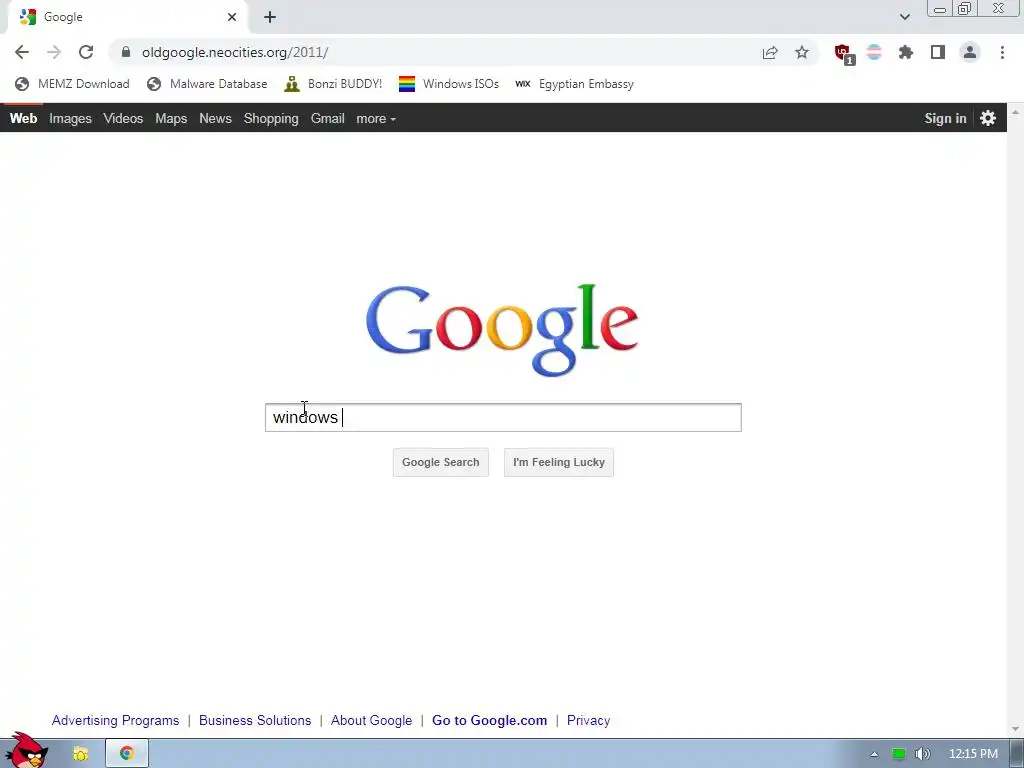Click the Google Search button
This screenshot has width=1024, height=768.
pos(441,462)
